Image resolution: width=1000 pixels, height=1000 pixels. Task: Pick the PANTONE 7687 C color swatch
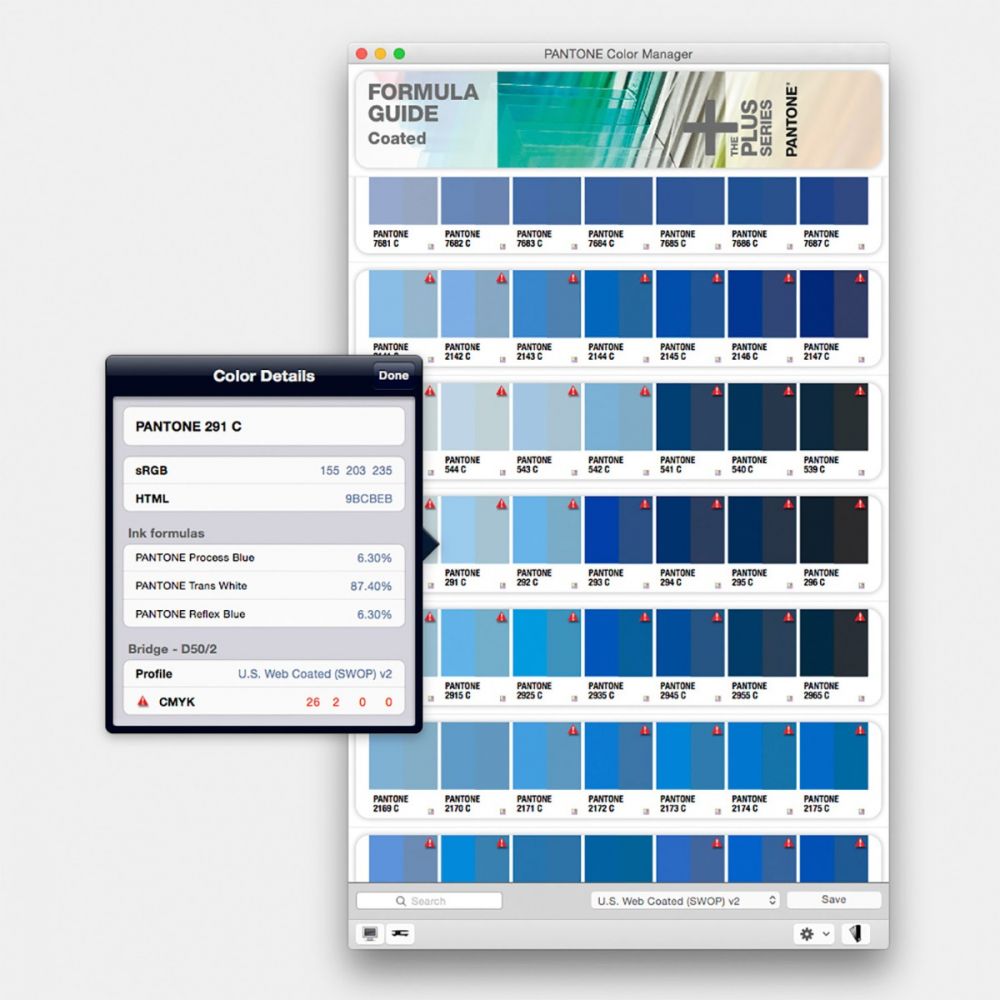(x=834, y=201)
